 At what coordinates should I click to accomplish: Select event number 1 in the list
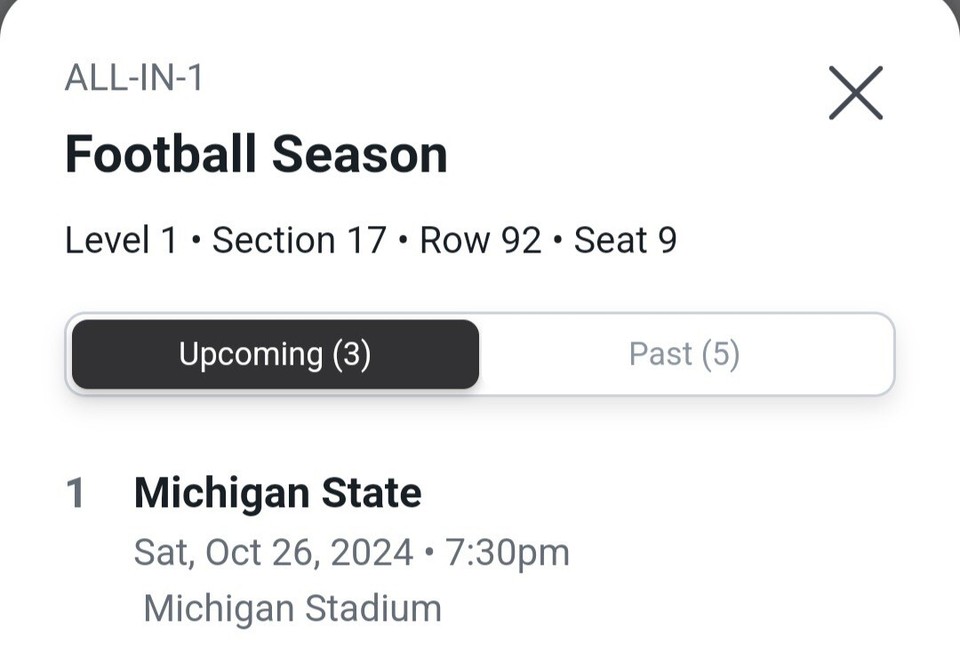(x=78, y=492)
